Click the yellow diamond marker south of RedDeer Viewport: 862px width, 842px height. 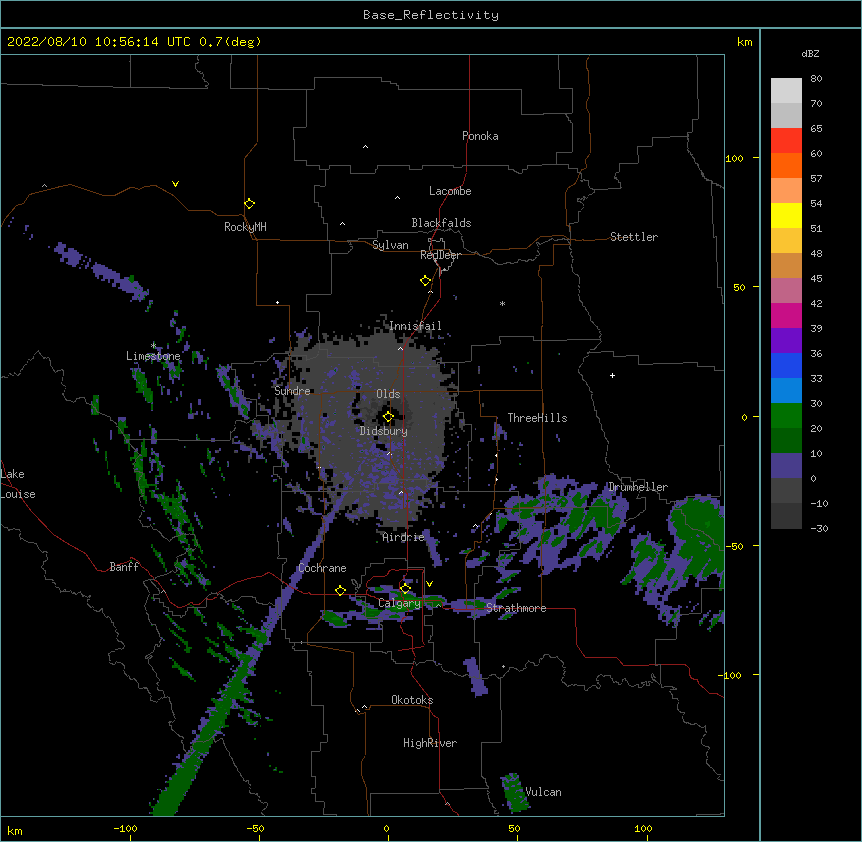pyautogui.click(x=425, y=281)
